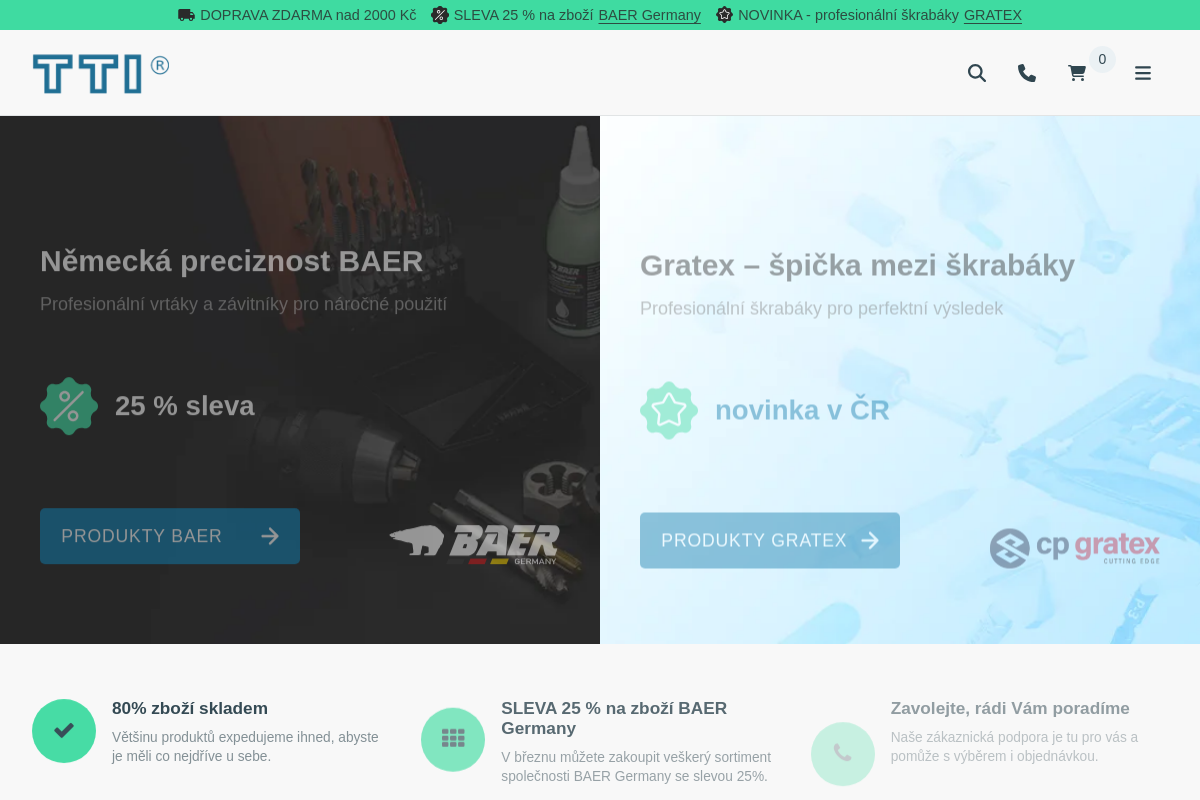This screenshot has width=1200, height=800.
Task: Click the PRODUKTY GRATEX button
Action: (x=770, y=540)
